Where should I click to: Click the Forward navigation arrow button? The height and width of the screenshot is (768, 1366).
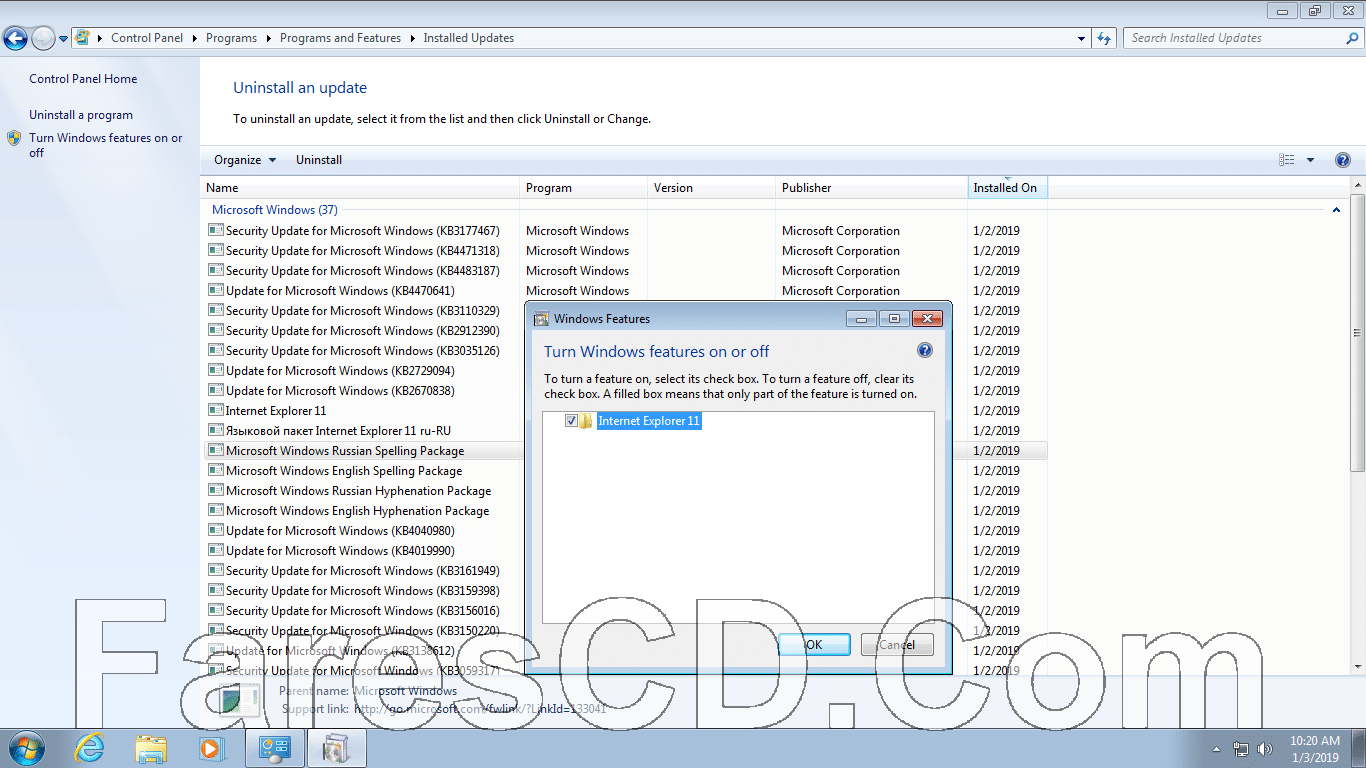pos(43,39)
